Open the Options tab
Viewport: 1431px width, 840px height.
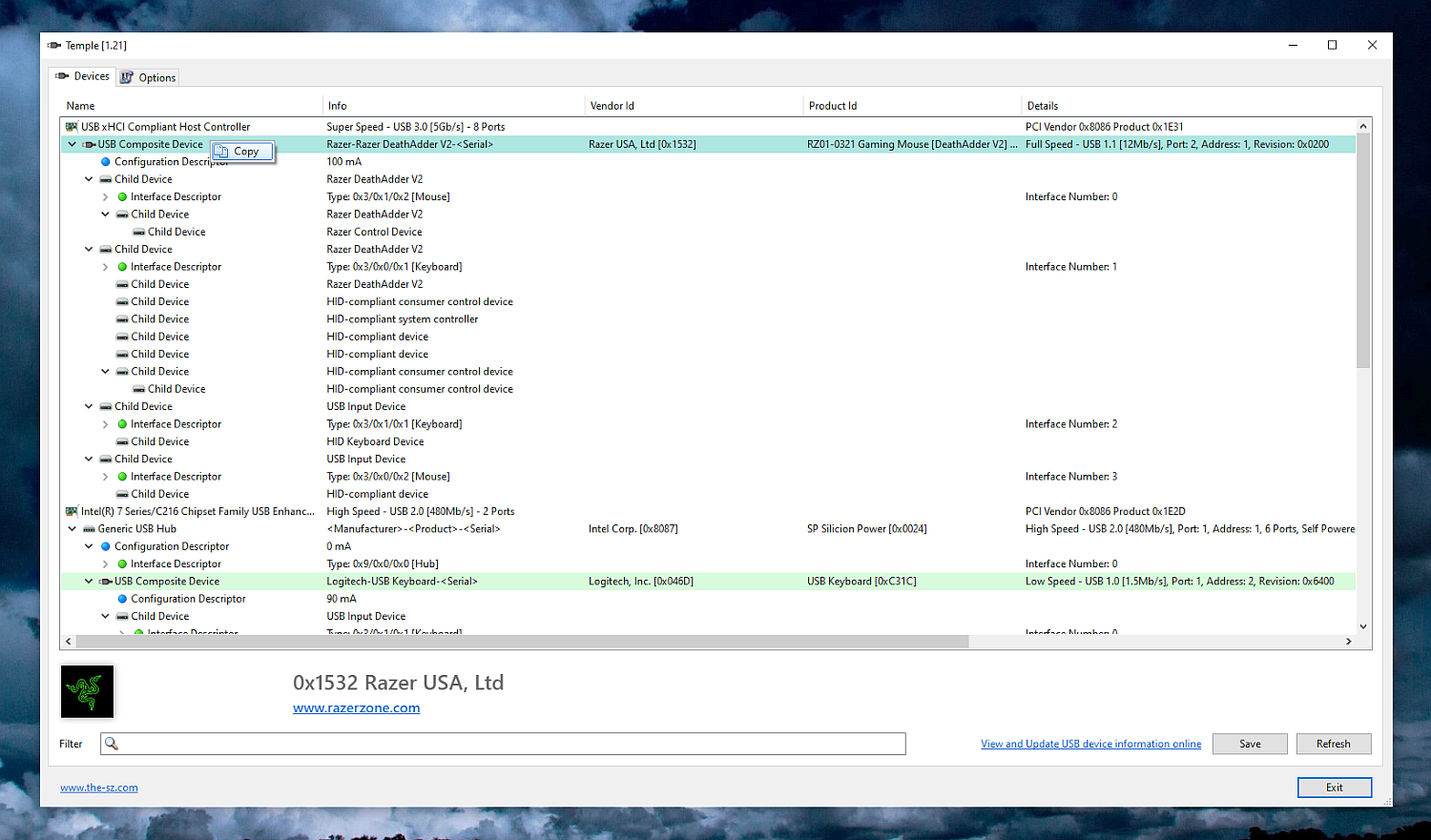click(148, 78)
